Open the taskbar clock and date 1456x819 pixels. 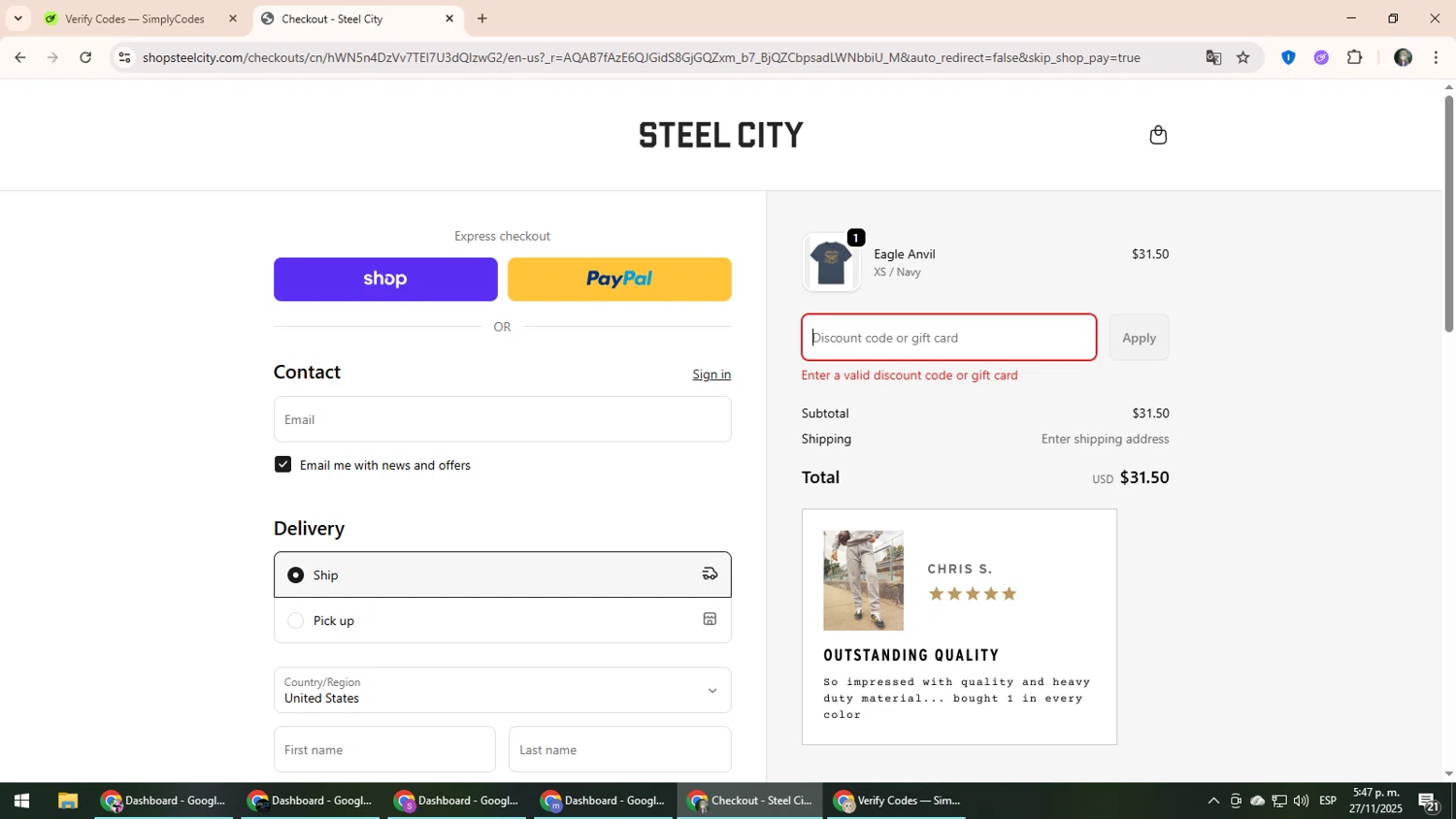point(1375,801)
